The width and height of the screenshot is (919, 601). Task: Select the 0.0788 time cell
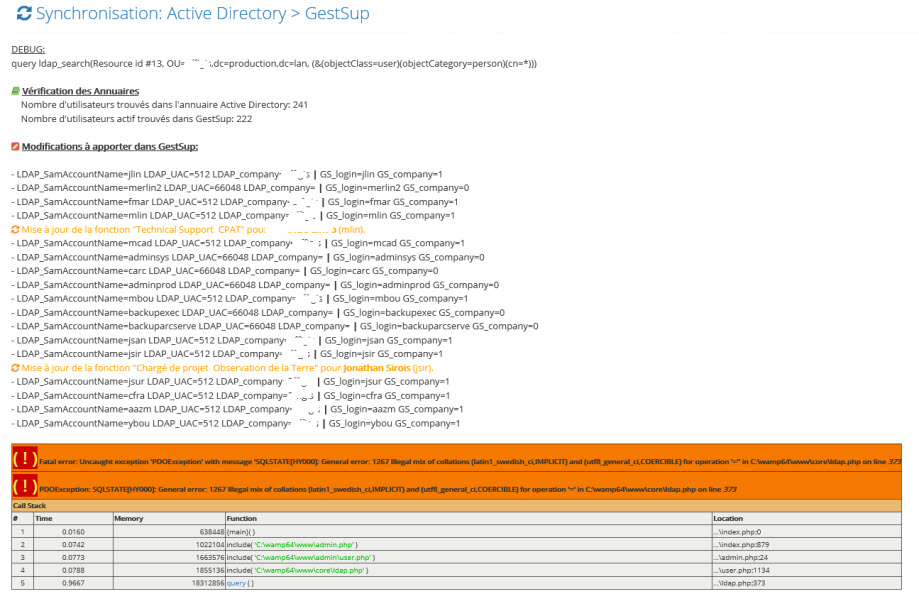[x=73, y=571]
